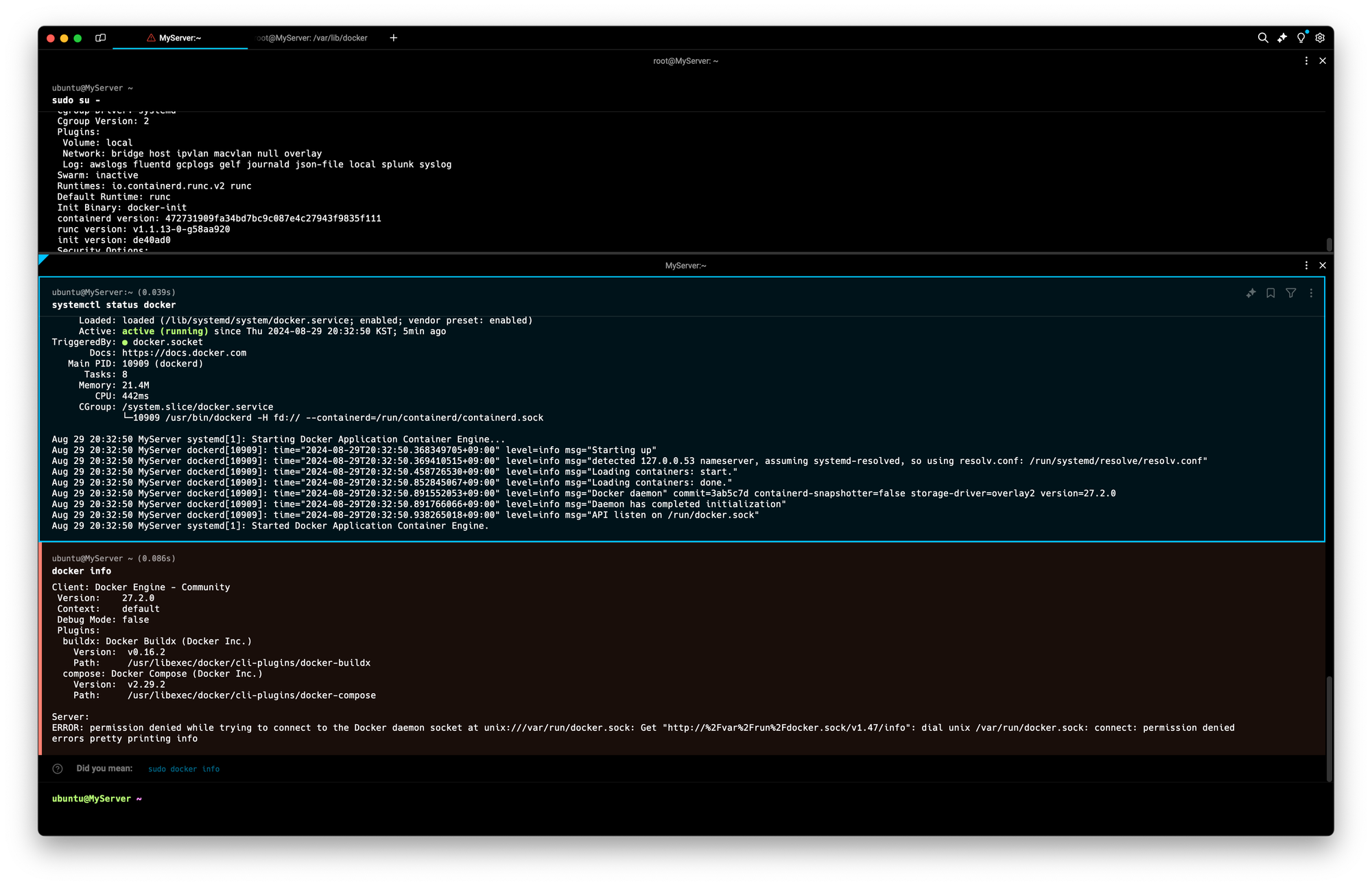1372x886 pixels.
Task: Ask AI about systemctl status block via sparkles
Action: (1251, 293)
